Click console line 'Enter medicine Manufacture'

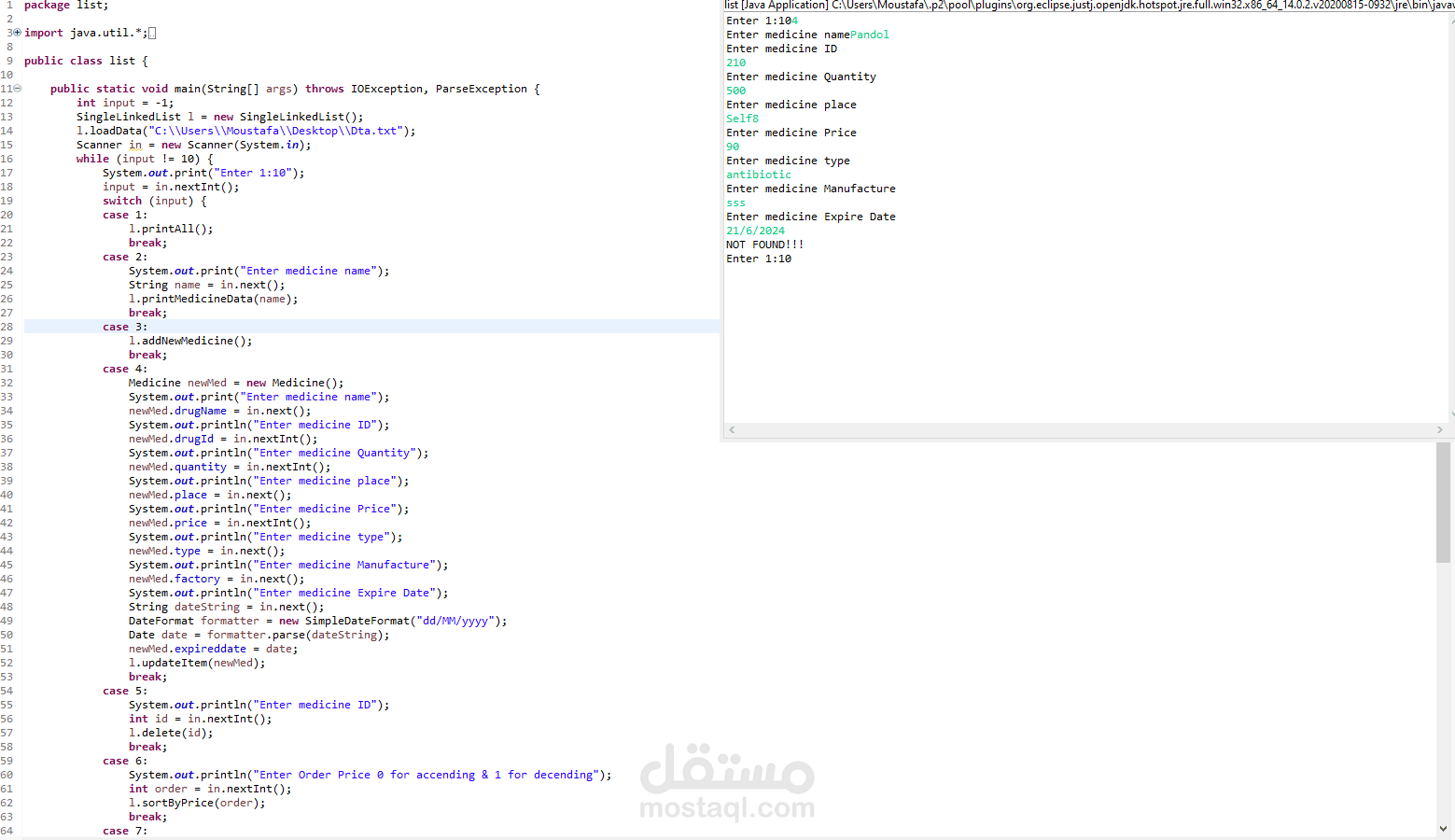point(811,189)
